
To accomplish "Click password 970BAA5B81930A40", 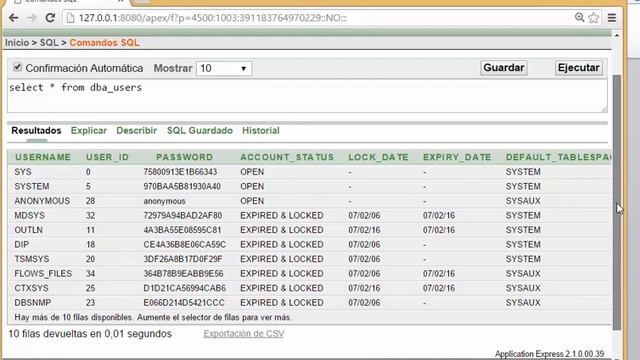I will (182, 187).
